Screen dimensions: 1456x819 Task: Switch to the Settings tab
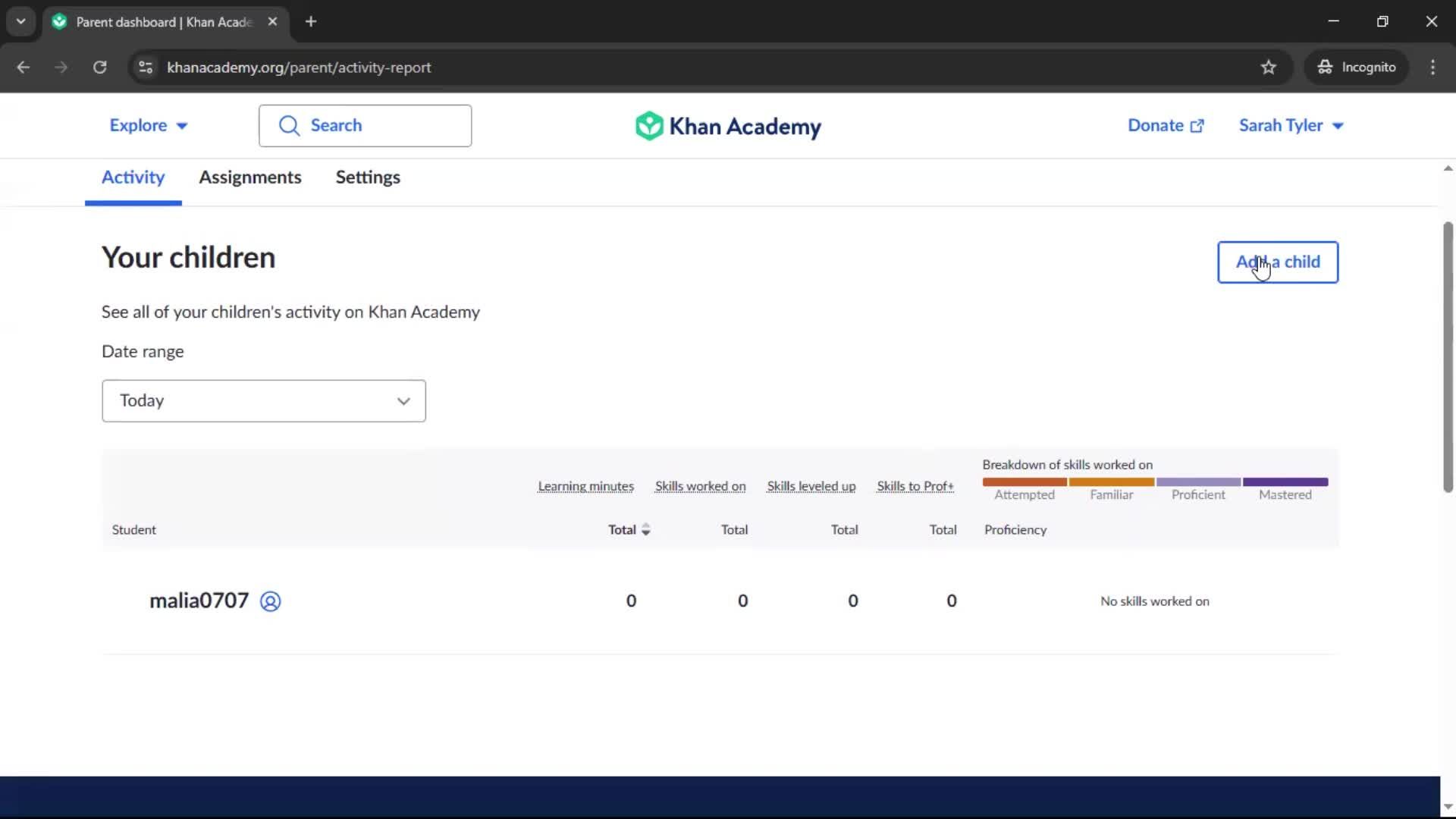[368, 177]
